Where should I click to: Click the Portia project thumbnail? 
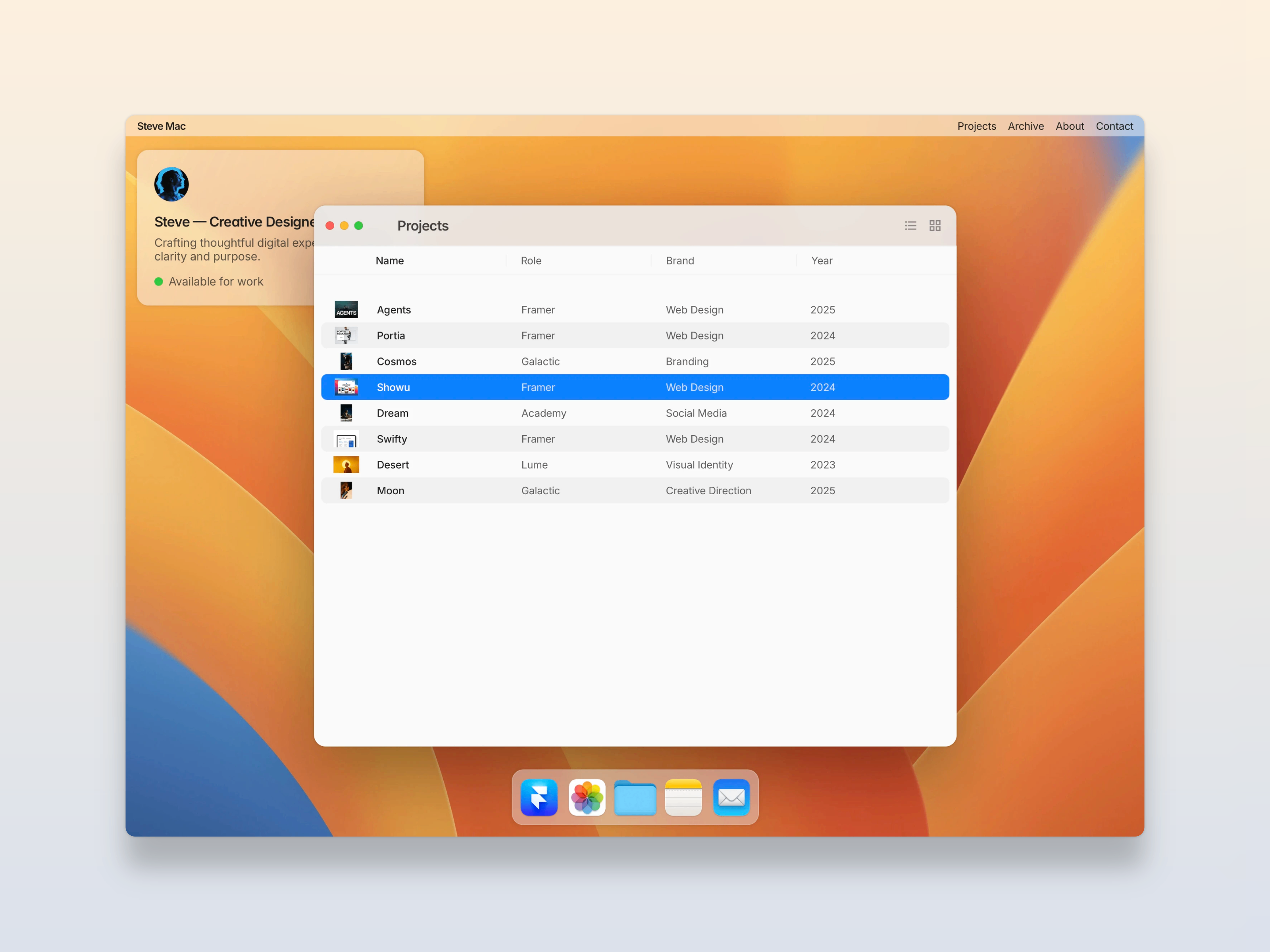pyautogui.click(x=346, y=335)
